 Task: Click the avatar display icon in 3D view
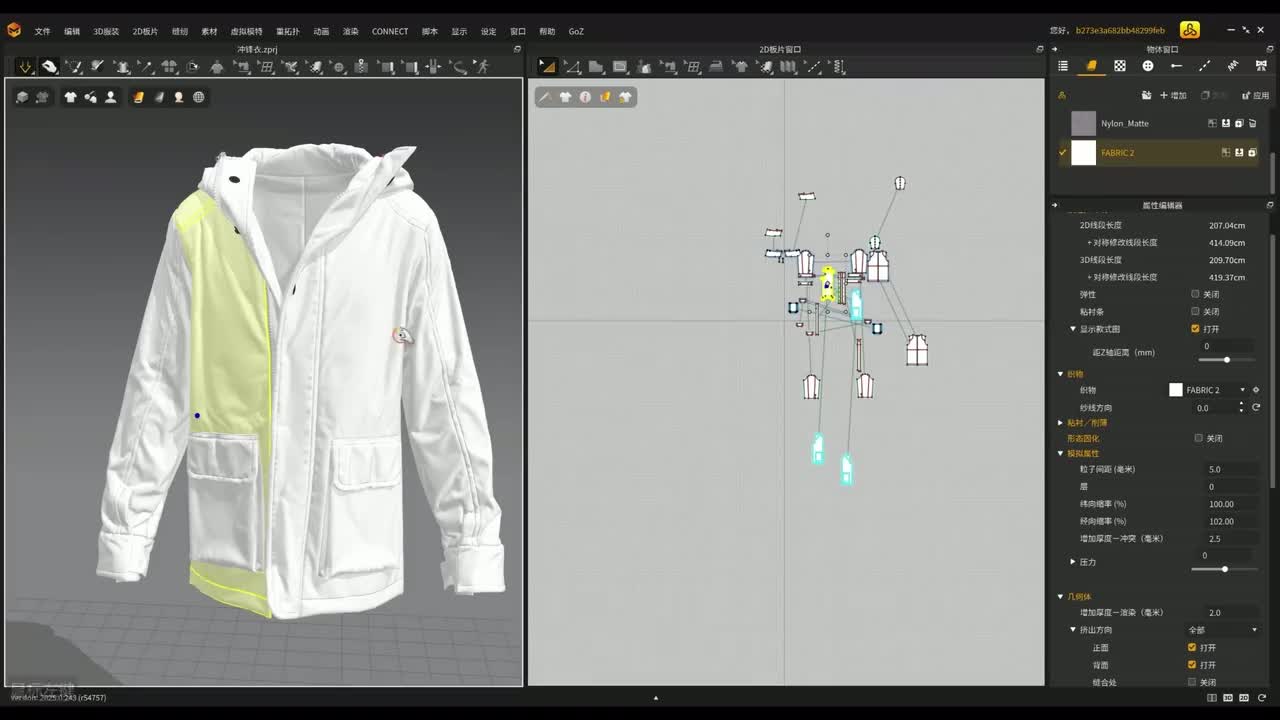click(110, 97)
